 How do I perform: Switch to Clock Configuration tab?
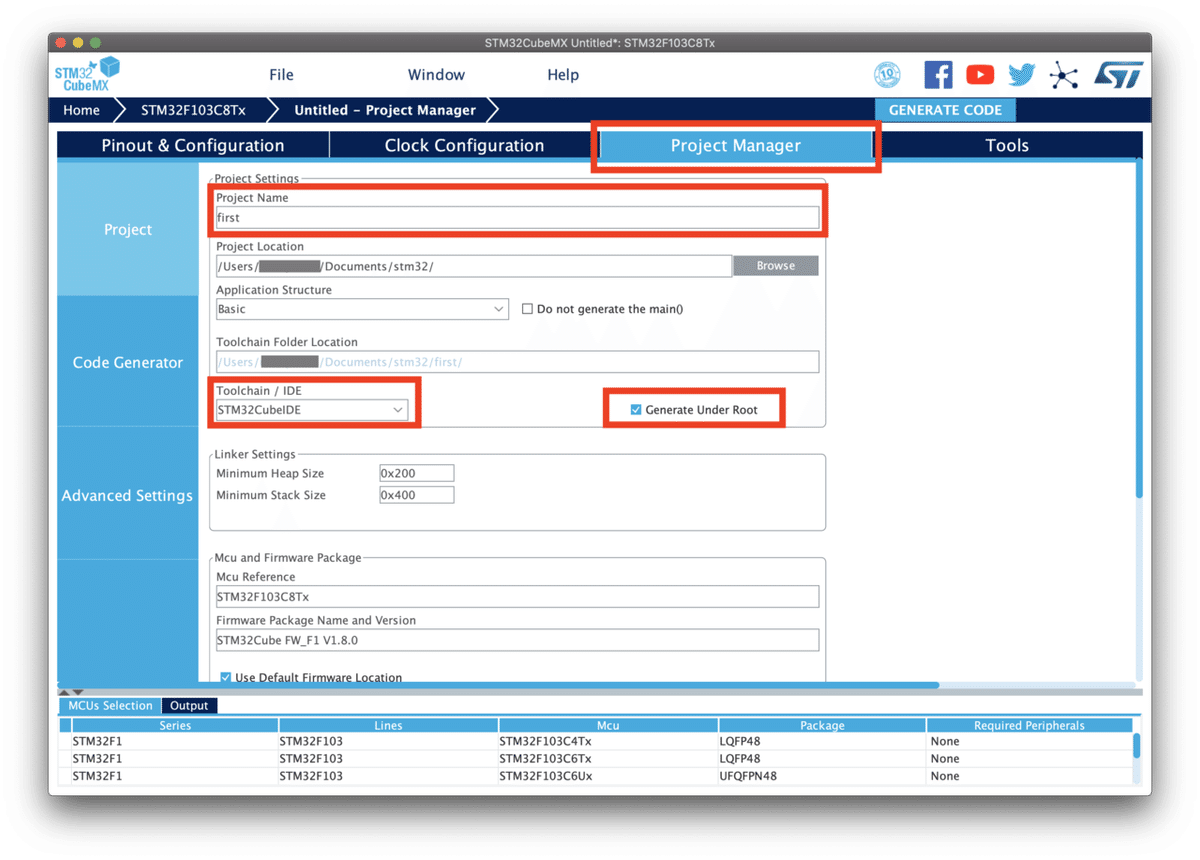coord(464,146)
